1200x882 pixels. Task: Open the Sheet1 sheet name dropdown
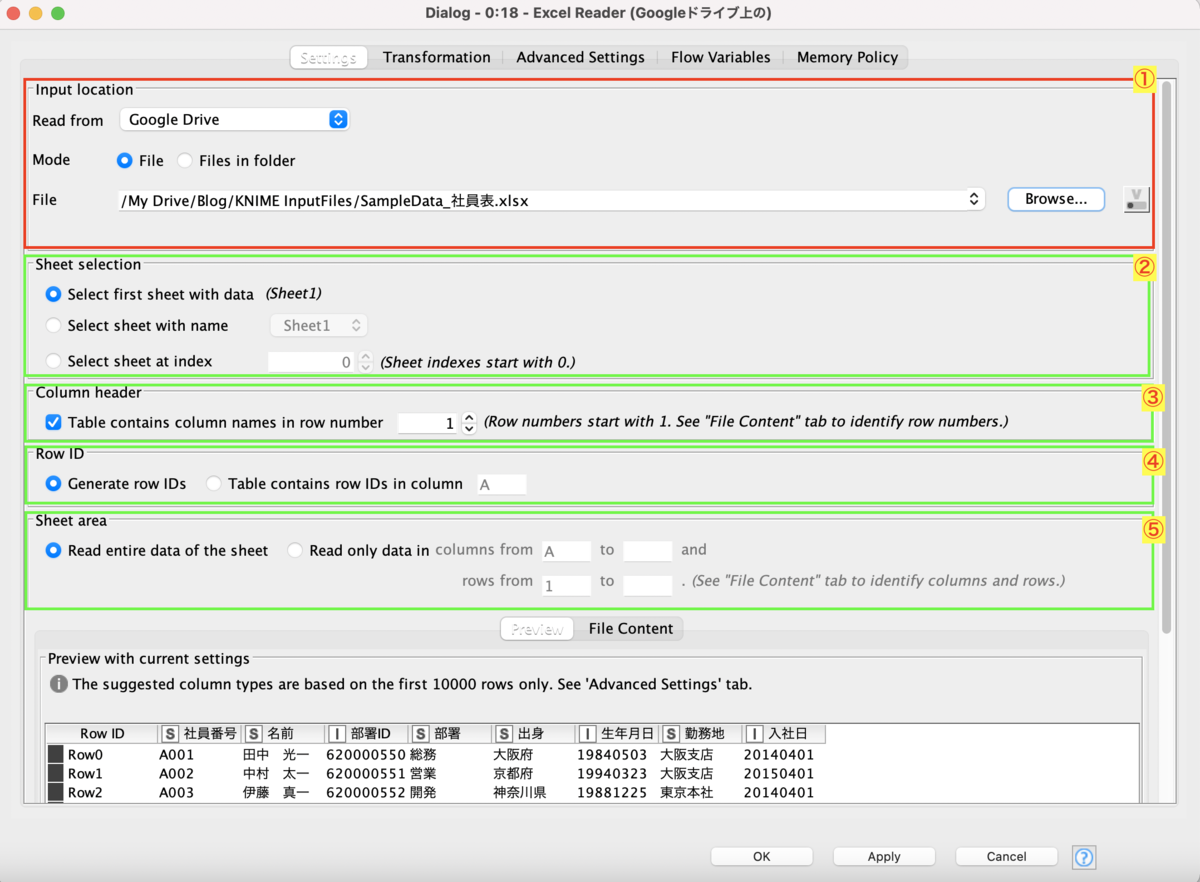point(319,325)
